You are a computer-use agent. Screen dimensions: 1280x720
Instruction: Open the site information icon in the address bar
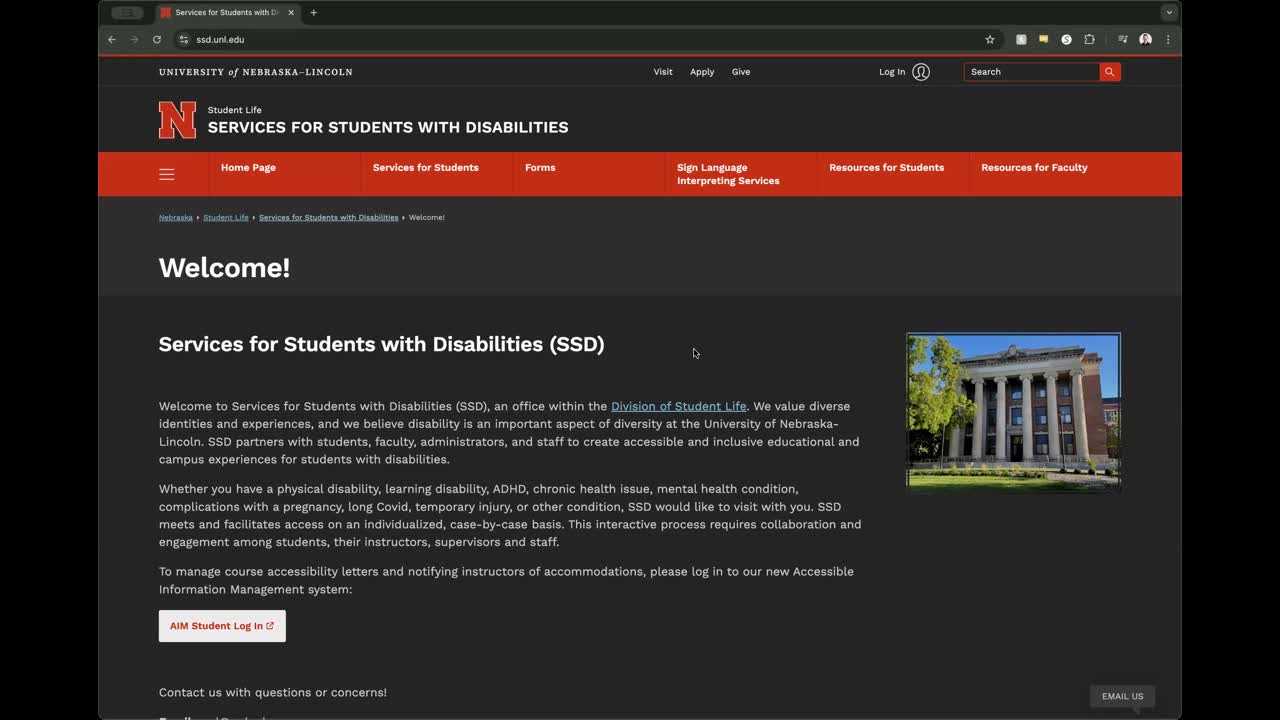tap(183, 40)
